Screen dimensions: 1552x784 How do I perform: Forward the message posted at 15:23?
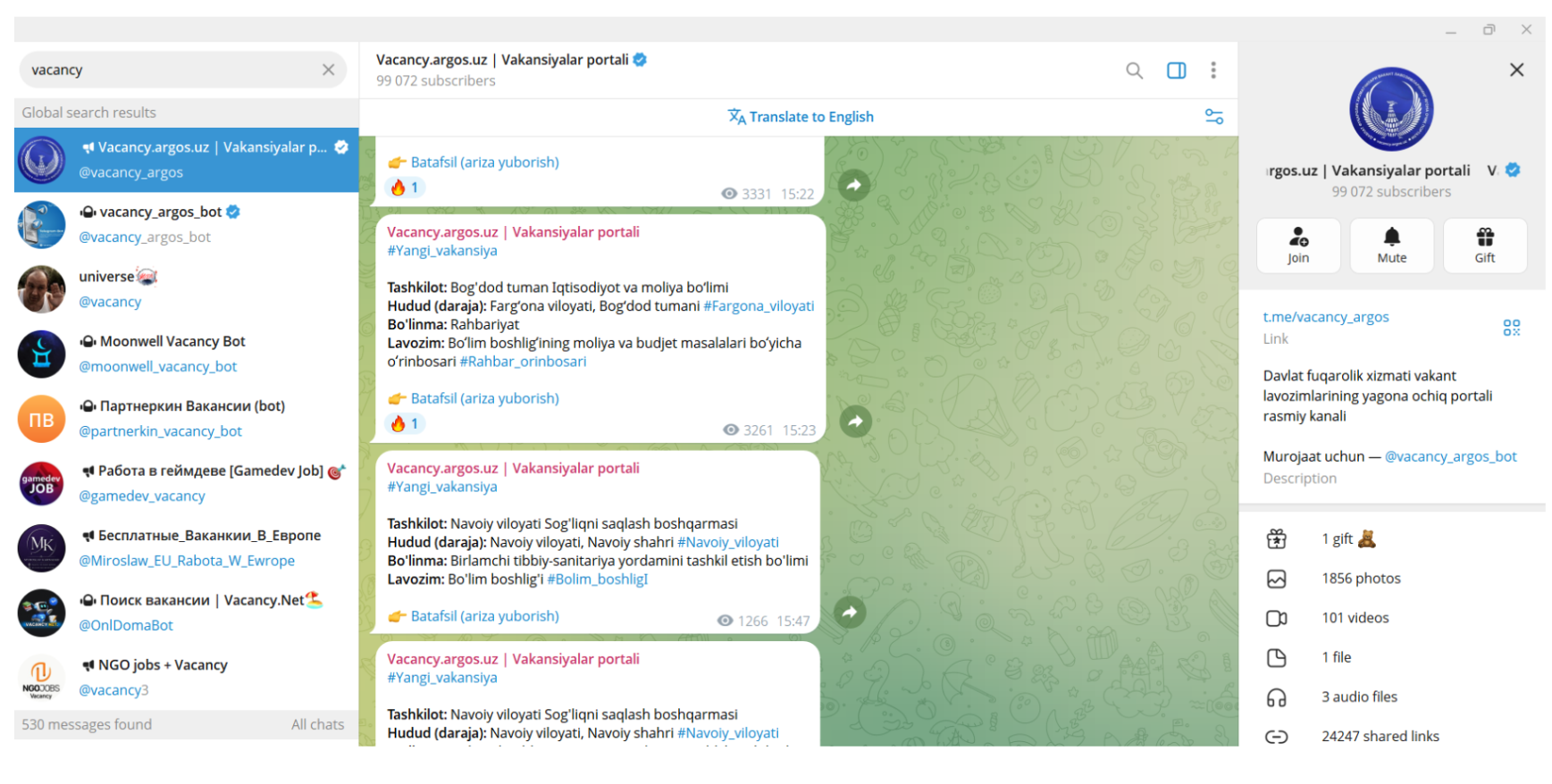tap(855, 421)
